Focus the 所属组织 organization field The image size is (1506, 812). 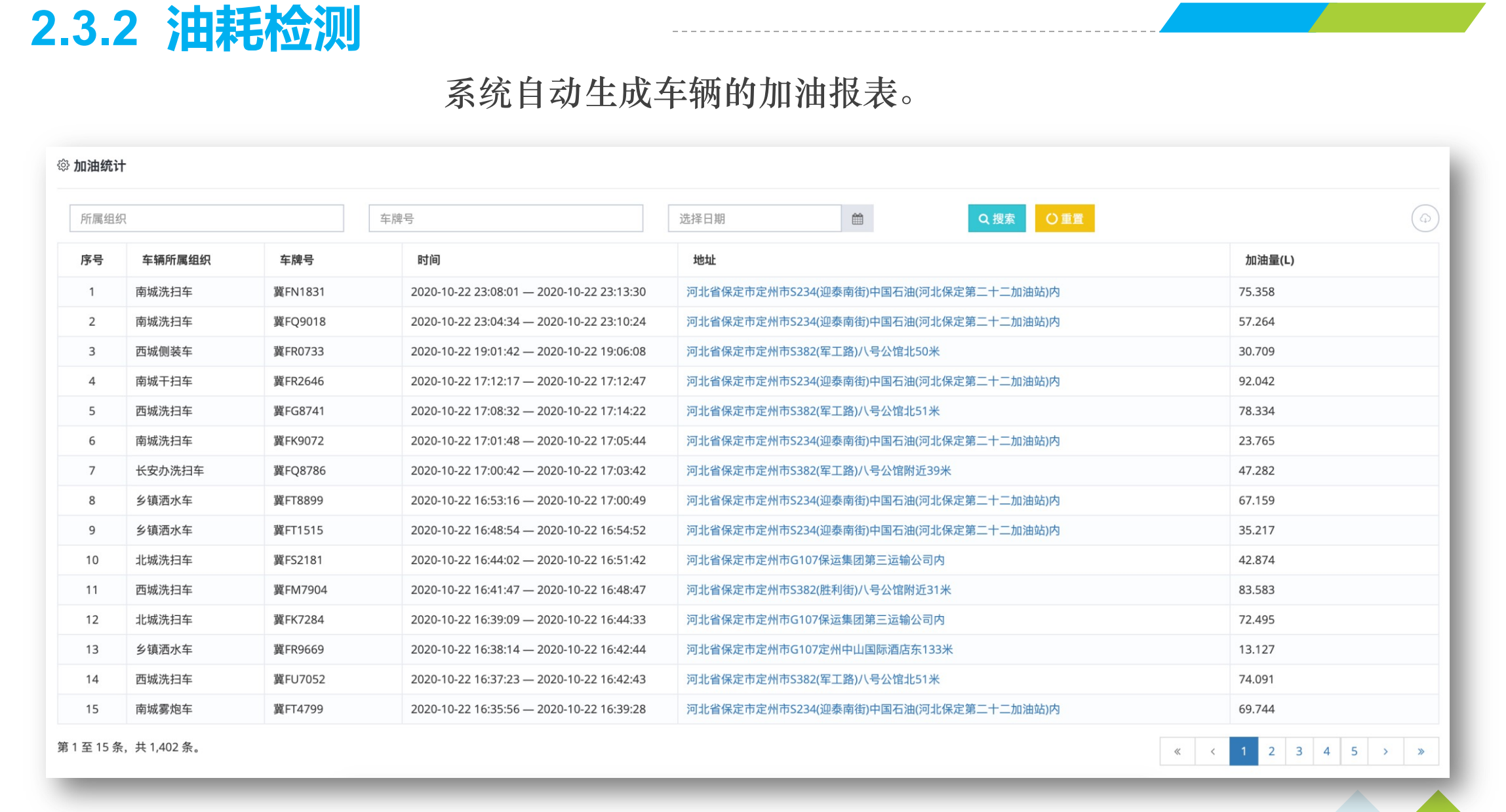click(x=207, y=219)
